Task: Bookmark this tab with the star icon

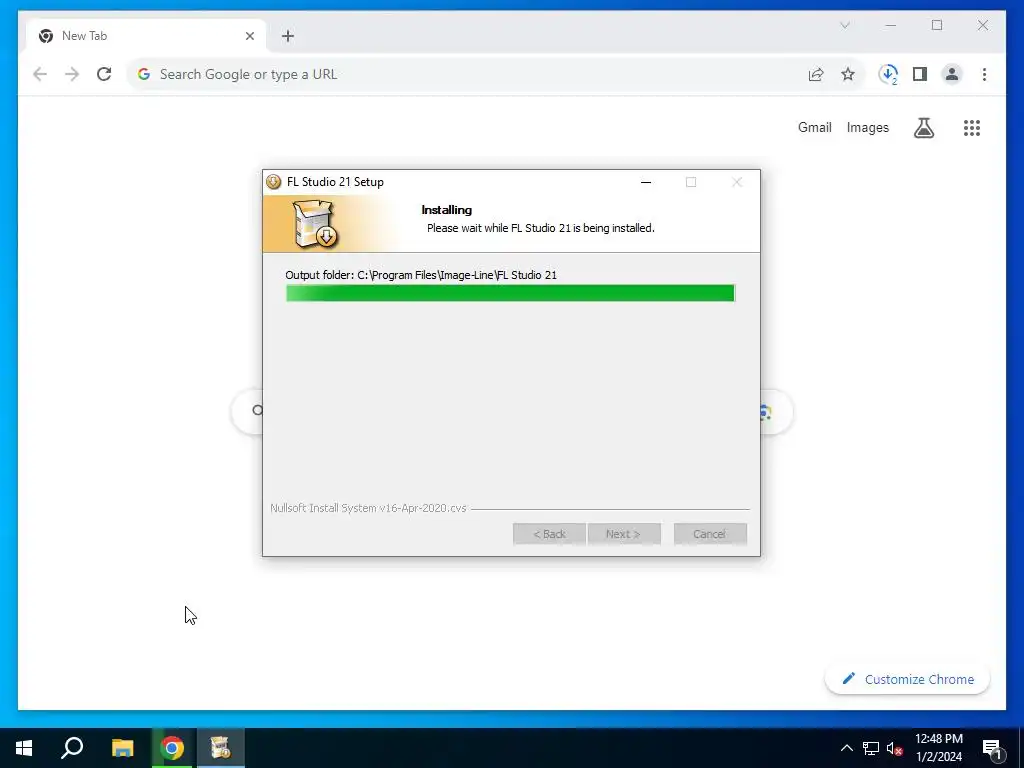Action: click(x=848, y=74)
